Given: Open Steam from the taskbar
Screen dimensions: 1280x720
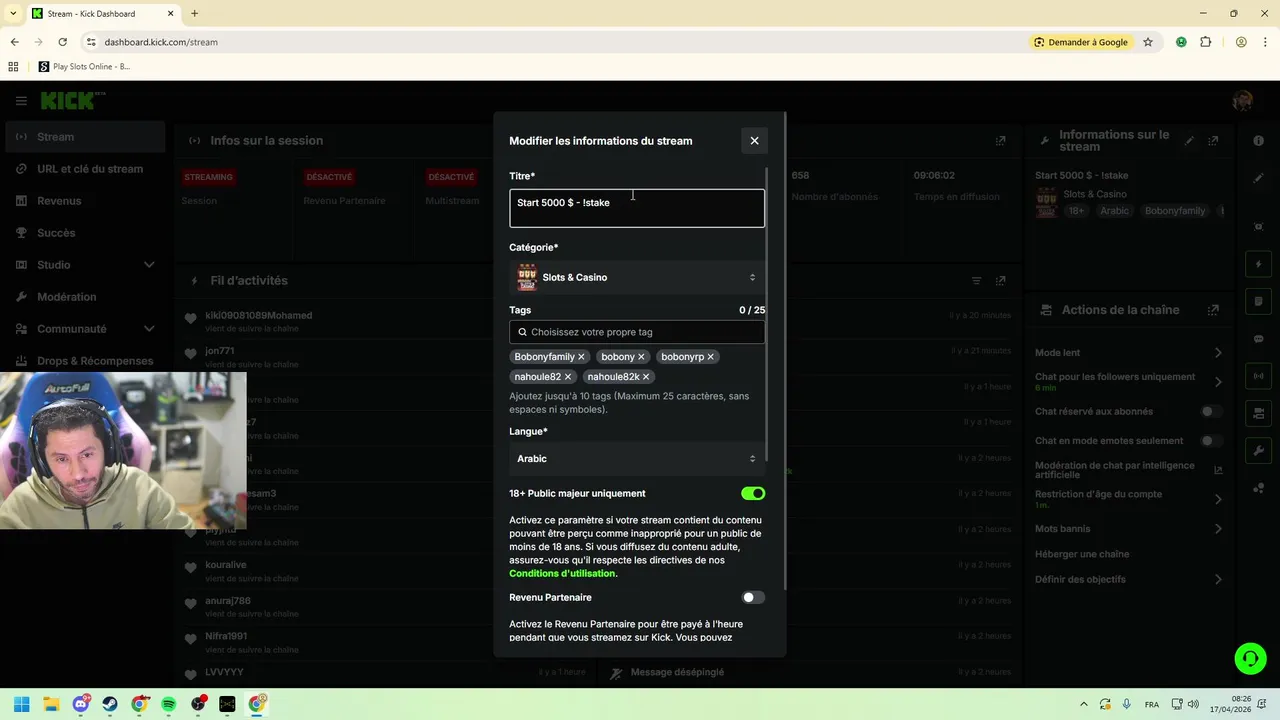Looking at the screenshot, I should 110,704.
